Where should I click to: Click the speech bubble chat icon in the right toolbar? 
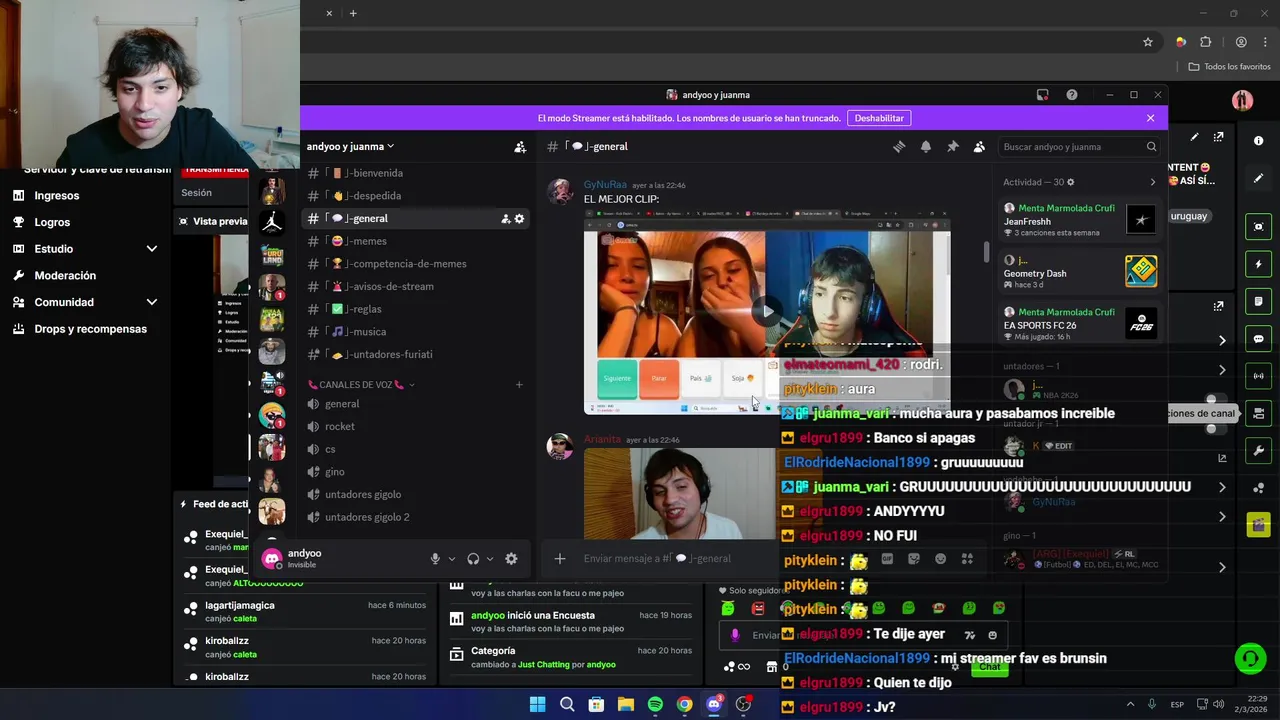pos(1258,339)
